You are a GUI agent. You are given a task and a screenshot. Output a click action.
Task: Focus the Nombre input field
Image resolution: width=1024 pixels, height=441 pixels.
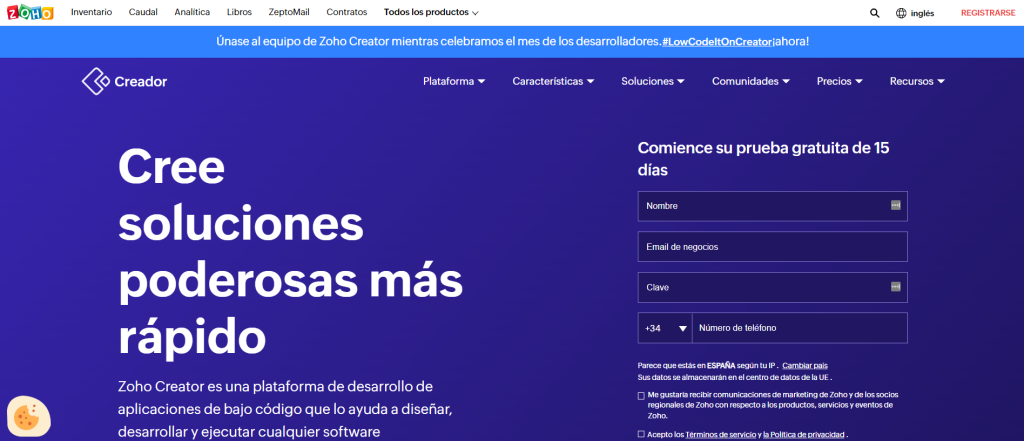(x=773, y=206)
